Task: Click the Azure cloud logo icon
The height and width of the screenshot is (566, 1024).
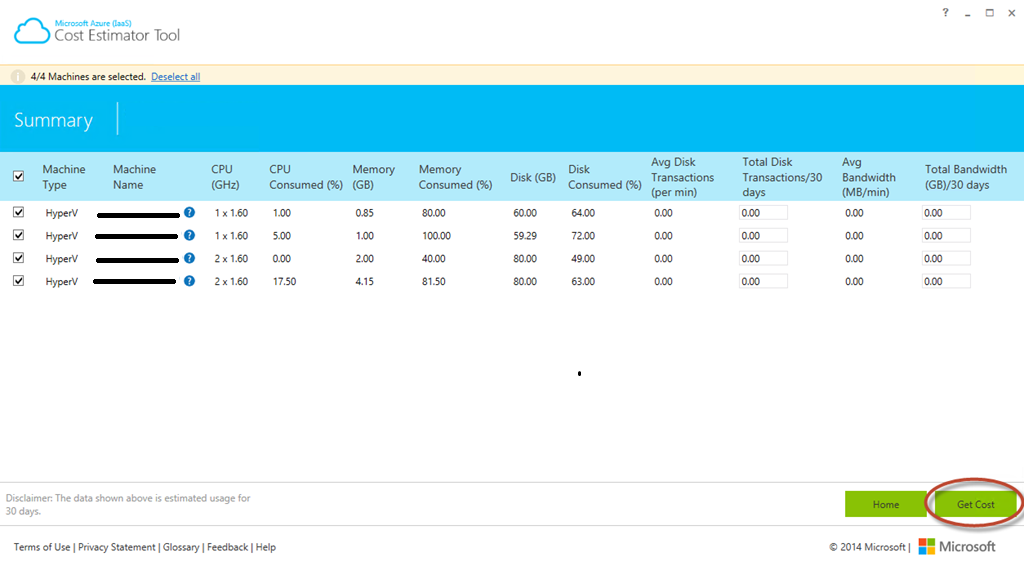Action: [31, 31]
